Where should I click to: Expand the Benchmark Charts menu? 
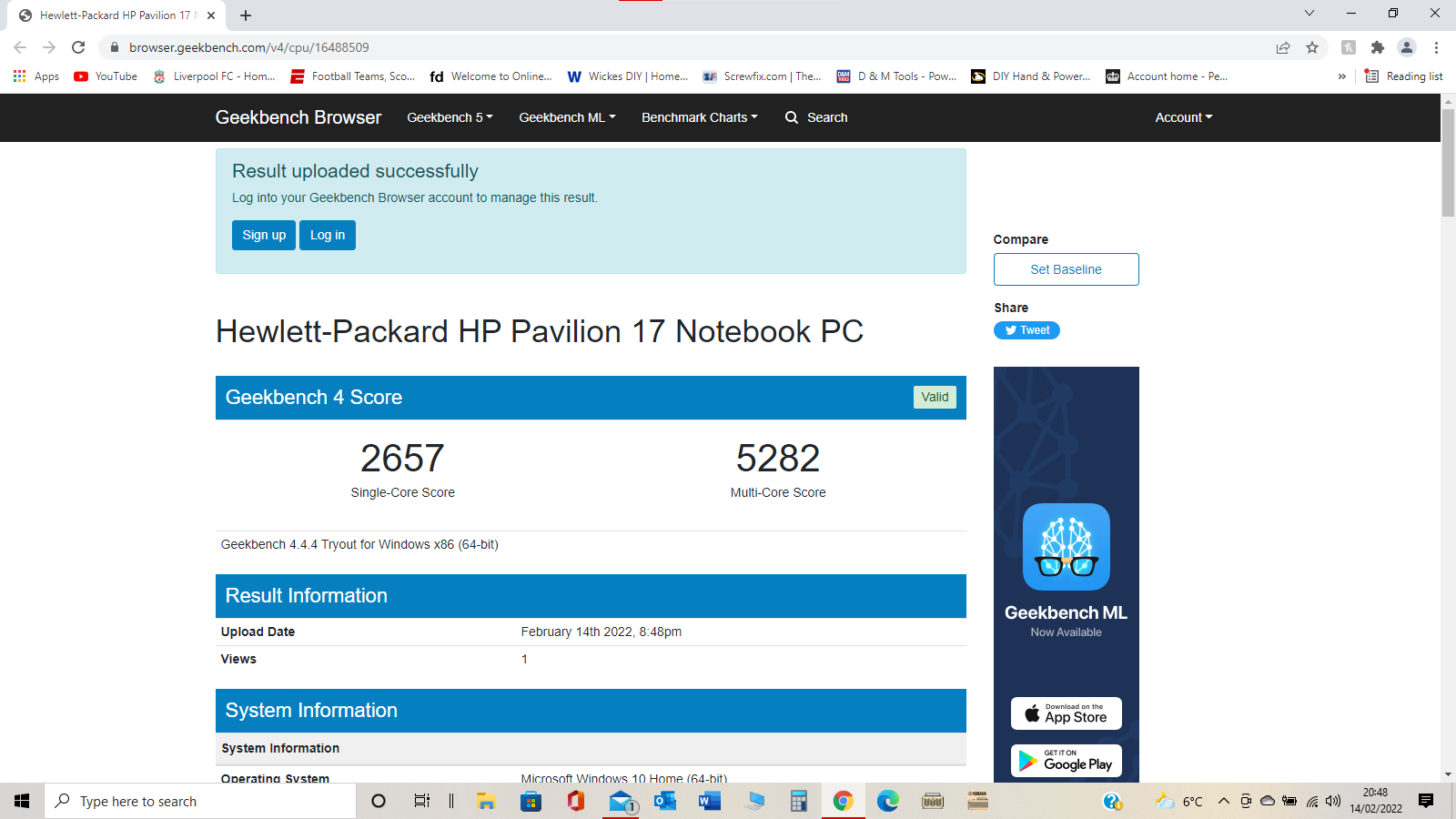[699, 117]
